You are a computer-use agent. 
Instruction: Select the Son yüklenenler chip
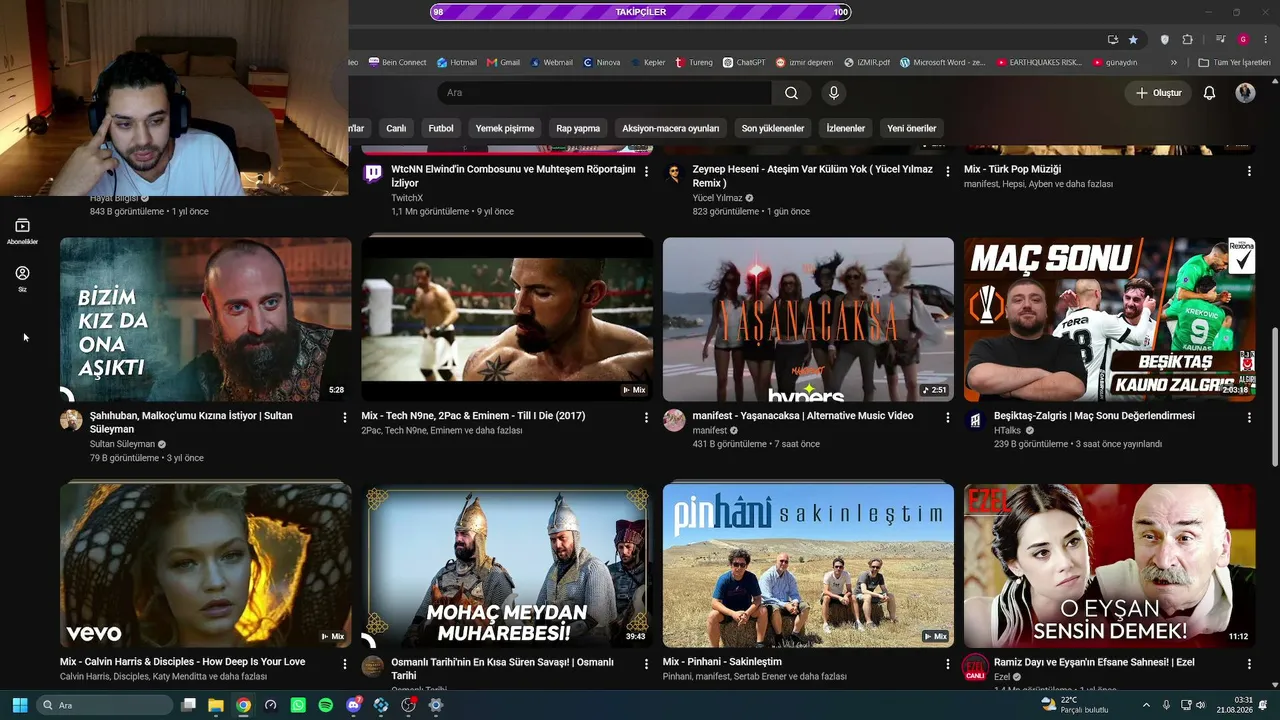[x=773, y=128]
